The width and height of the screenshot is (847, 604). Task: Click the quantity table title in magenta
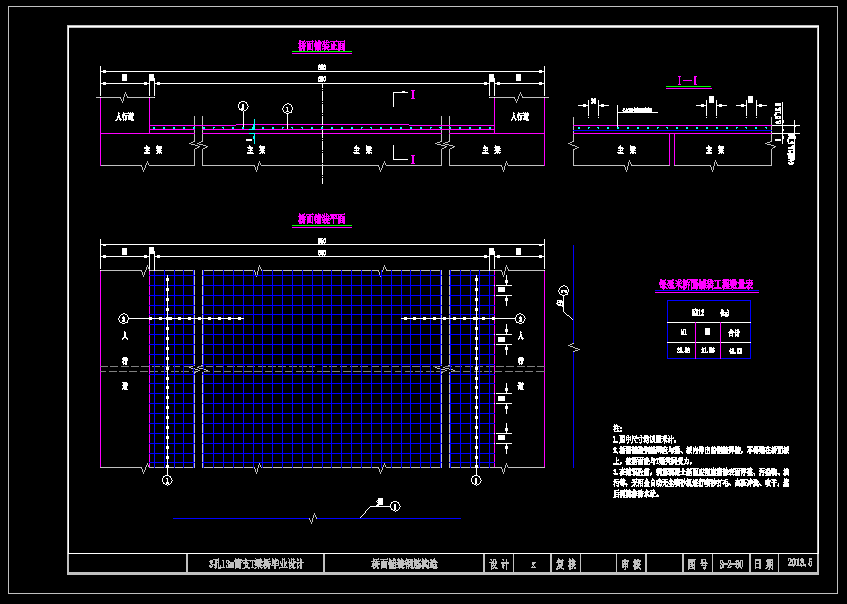pyautogui.click(x=707, y=284)
